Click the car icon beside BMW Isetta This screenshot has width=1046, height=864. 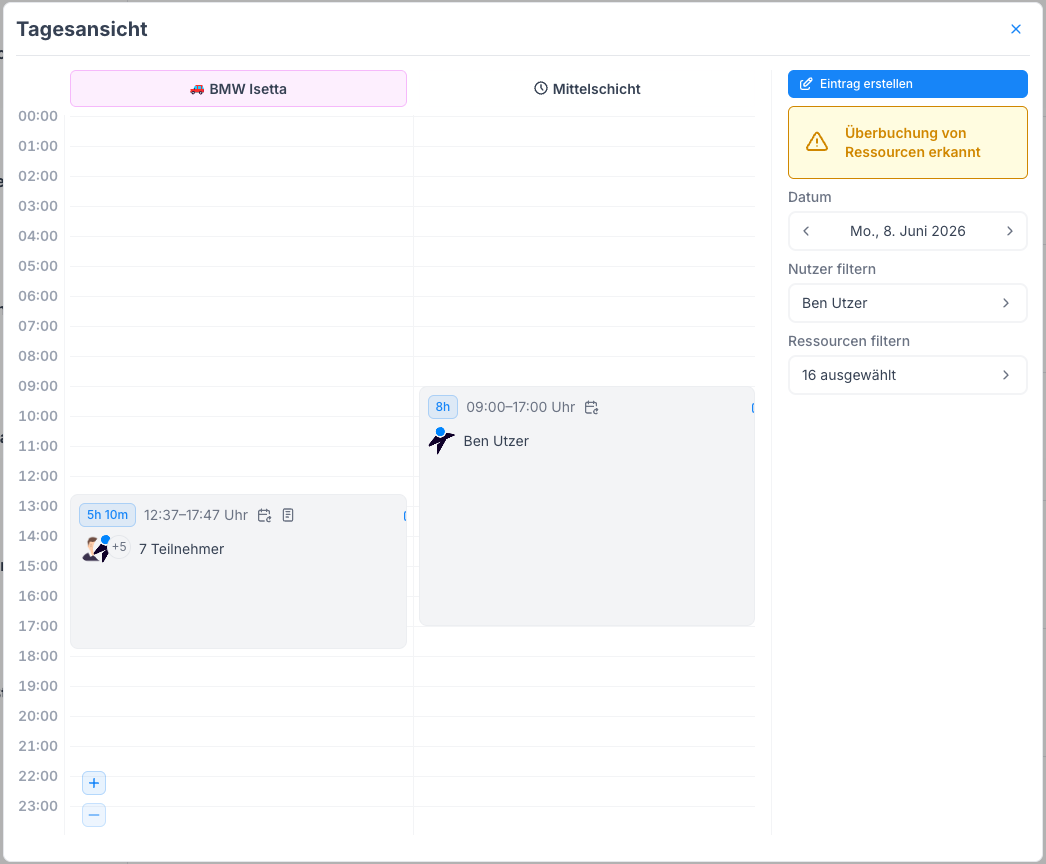[x=197, y=89]
